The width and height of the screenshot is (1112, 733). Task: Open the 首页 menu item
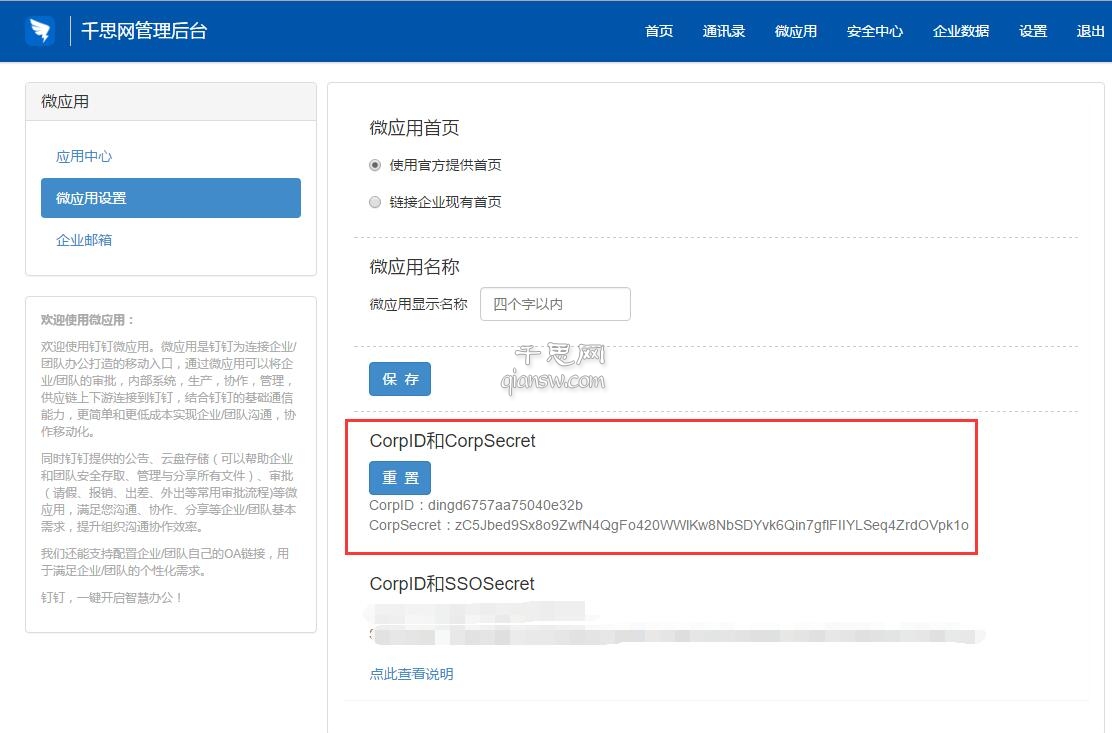click(659, 31)
